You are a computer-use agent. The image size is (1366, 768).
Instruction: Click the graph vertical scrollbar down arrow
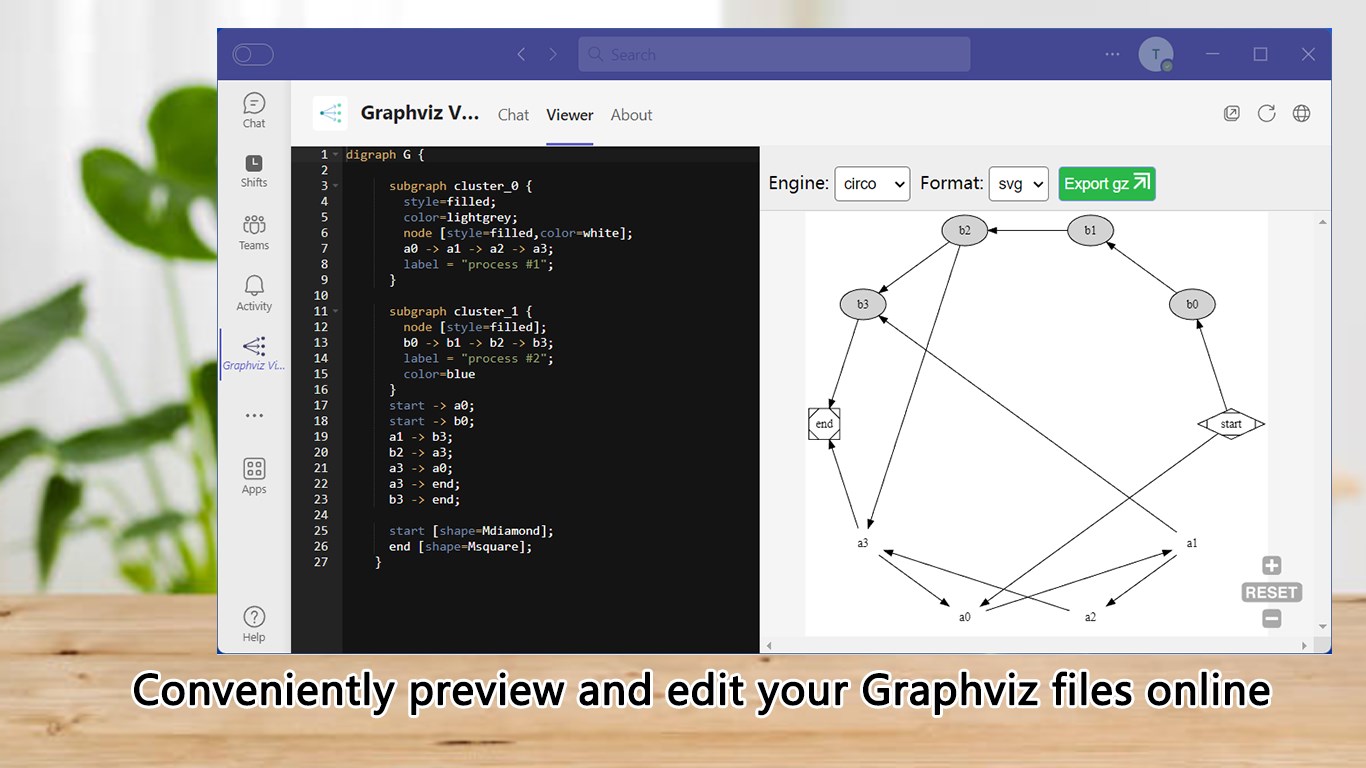[x=1324, y=627]
